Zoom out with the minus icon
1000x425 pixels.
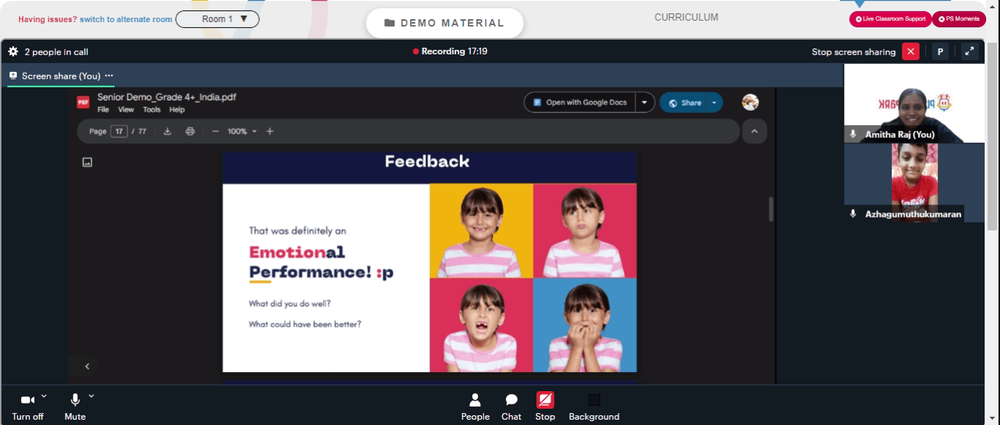pyautogui.click(x=216, y=131)
